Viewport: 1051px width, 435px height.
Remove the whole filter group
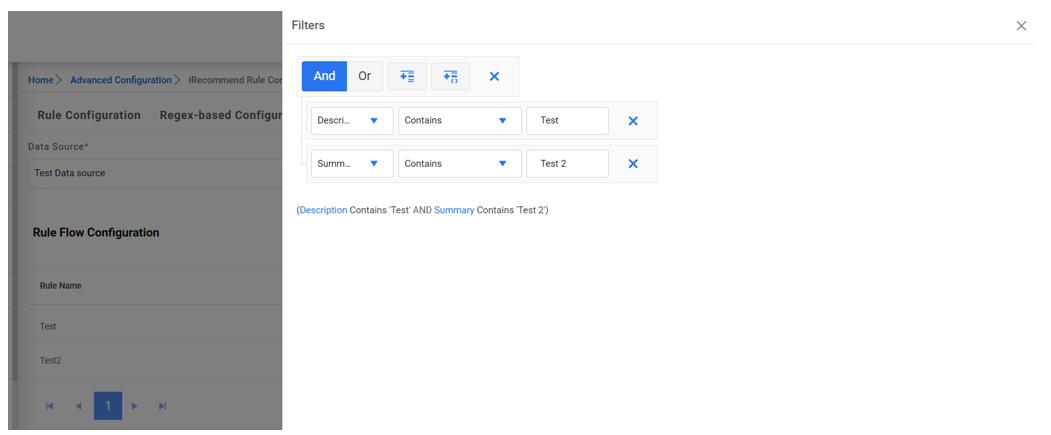(x=494, y=76)
